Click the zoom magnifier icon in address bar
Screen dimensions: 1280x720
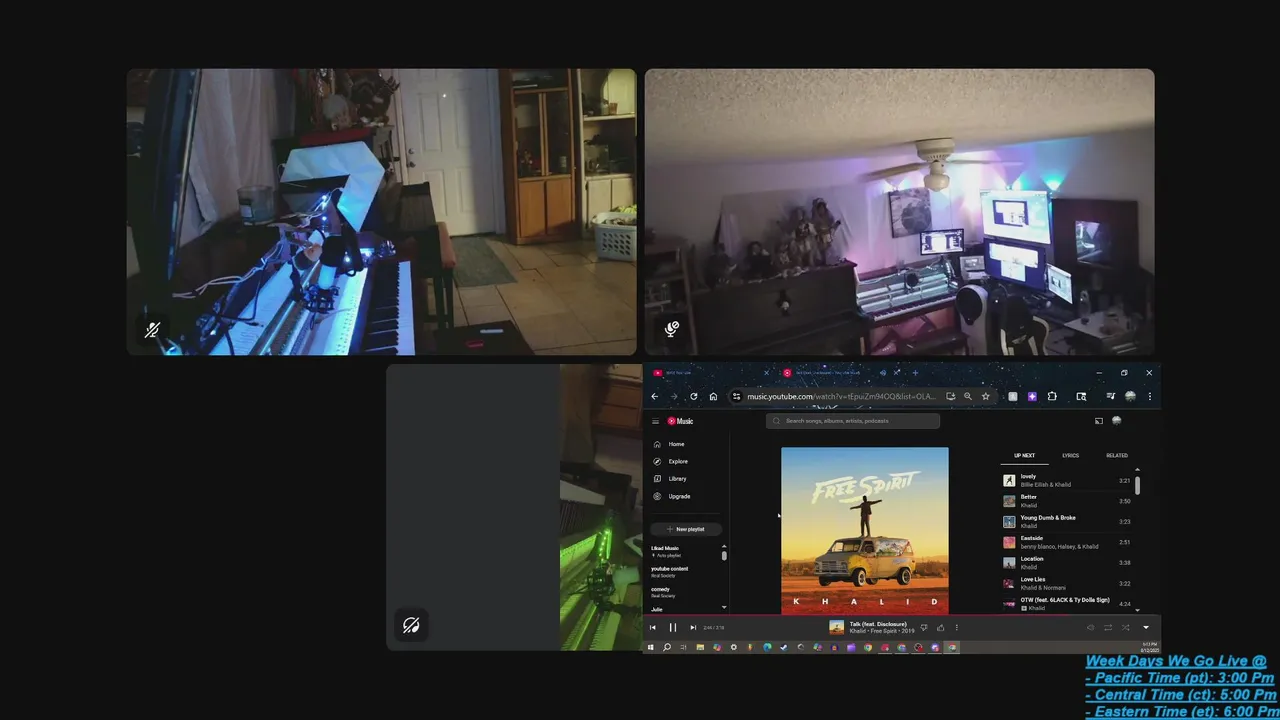coord(967,397)
